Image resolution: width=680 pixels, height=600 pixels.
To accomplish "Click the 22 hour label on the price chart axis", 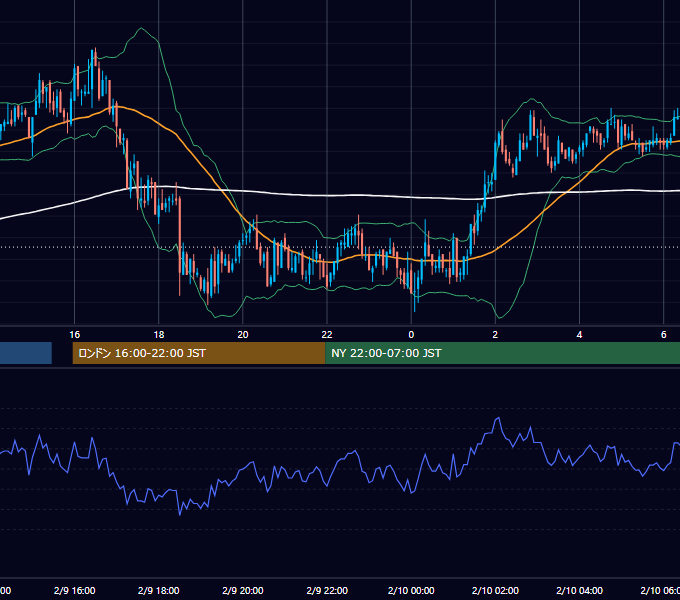I will (327, 335).
